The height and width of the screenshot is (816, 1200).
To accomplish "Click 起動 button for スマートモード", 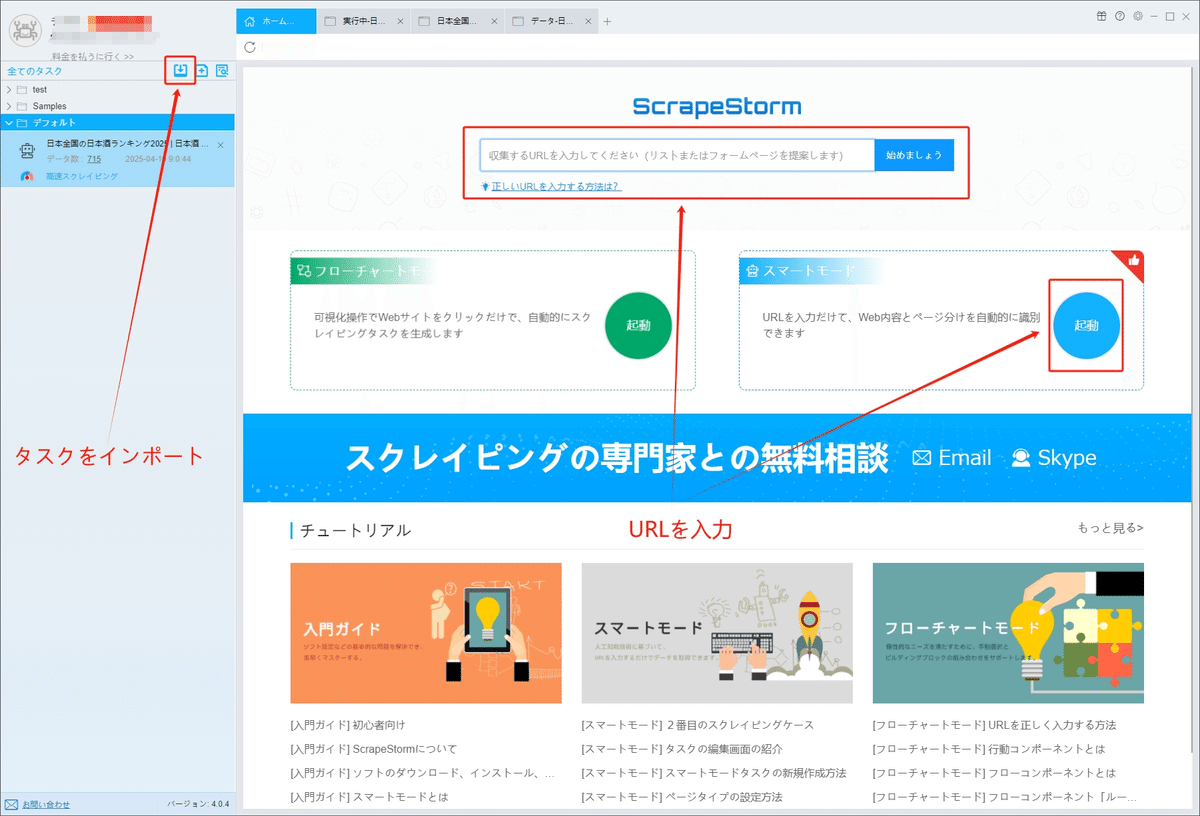I will click(x=1086, y=325).
